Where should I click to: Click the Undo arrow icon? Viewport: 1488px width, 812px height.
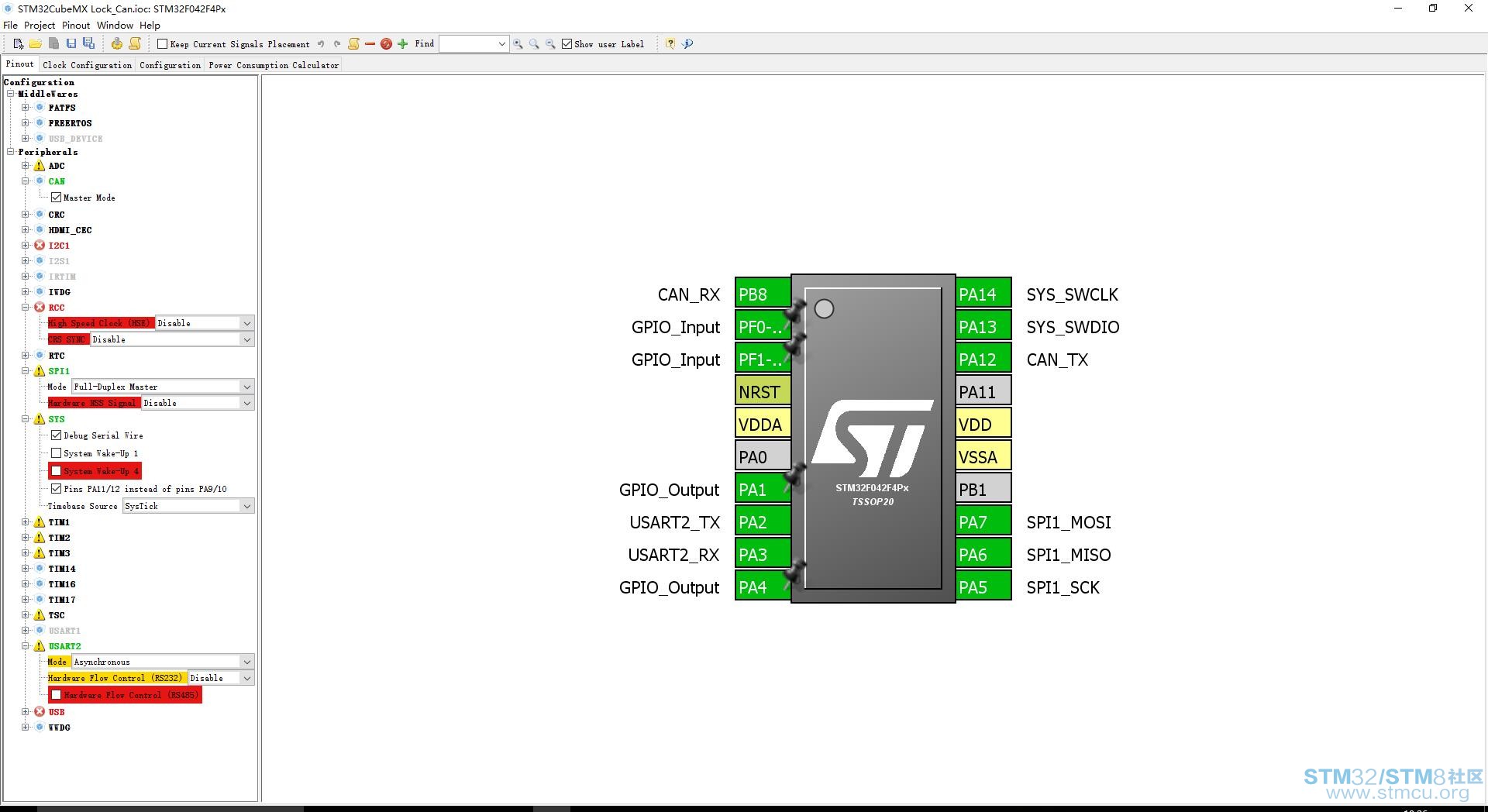[321, 44]
